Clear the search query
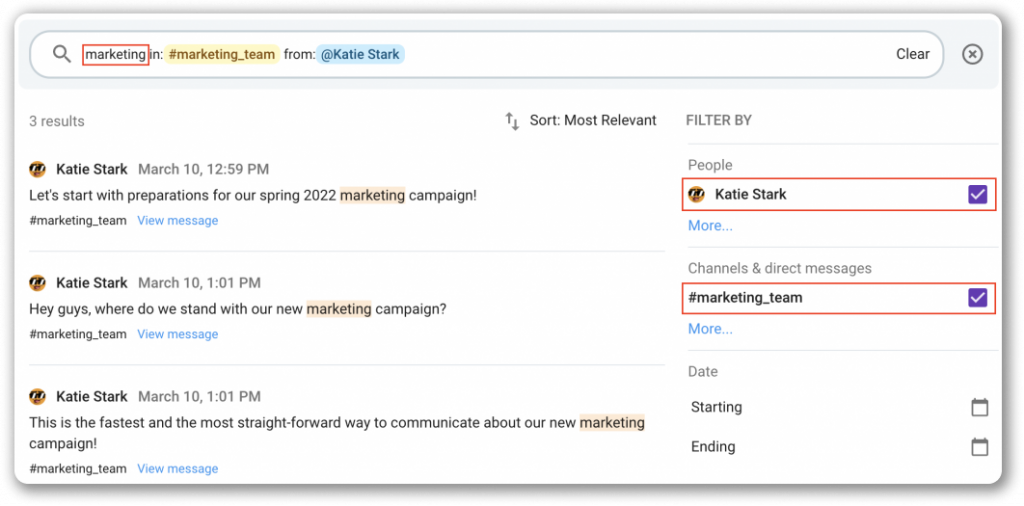1024x506 pixels. pyautogui.click(x=912, y=54)
